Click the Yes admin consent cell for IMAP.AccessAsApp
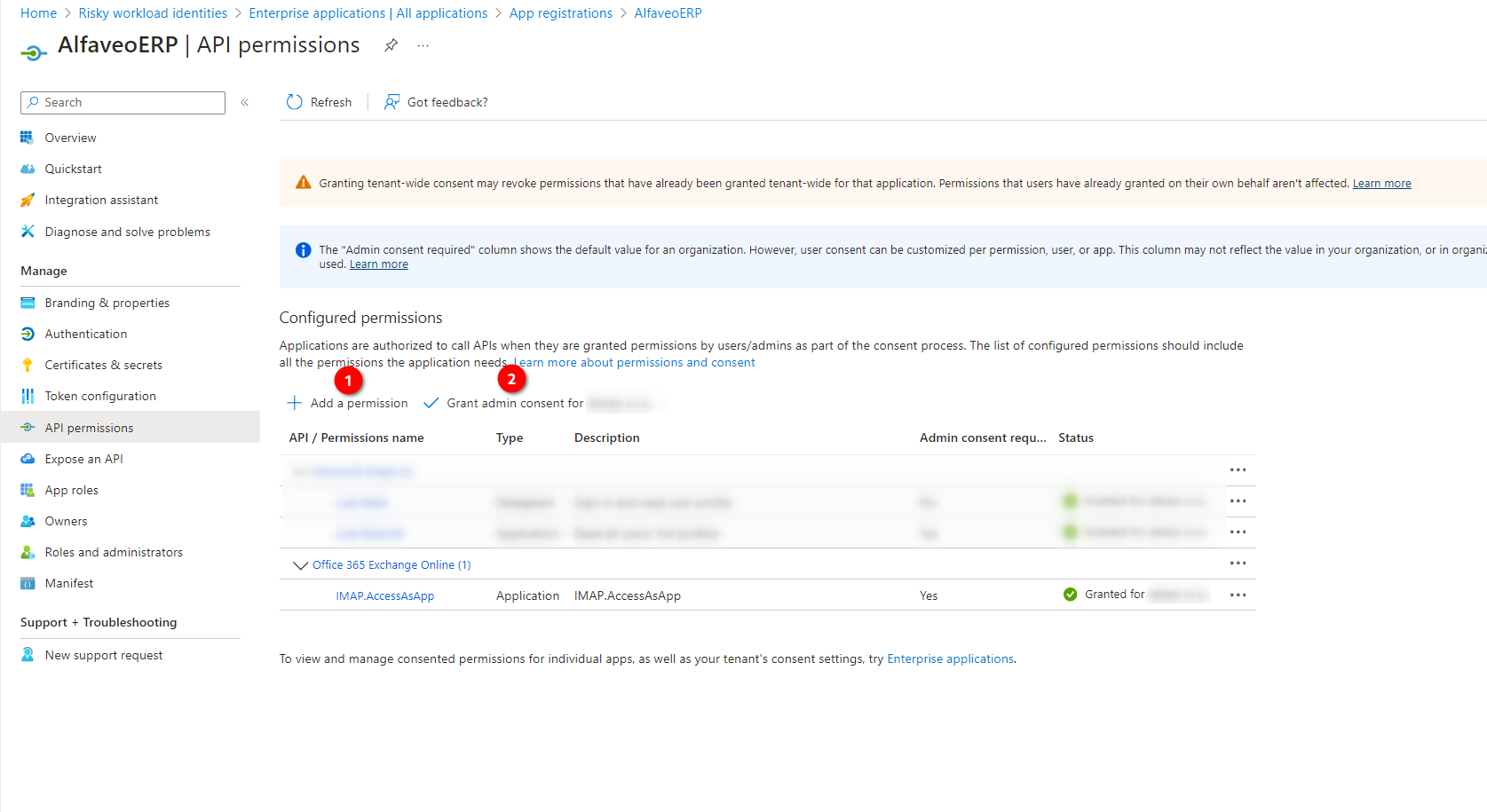Image resolution: width=1487 pixels, height=812 pixels. pos(929,596)
